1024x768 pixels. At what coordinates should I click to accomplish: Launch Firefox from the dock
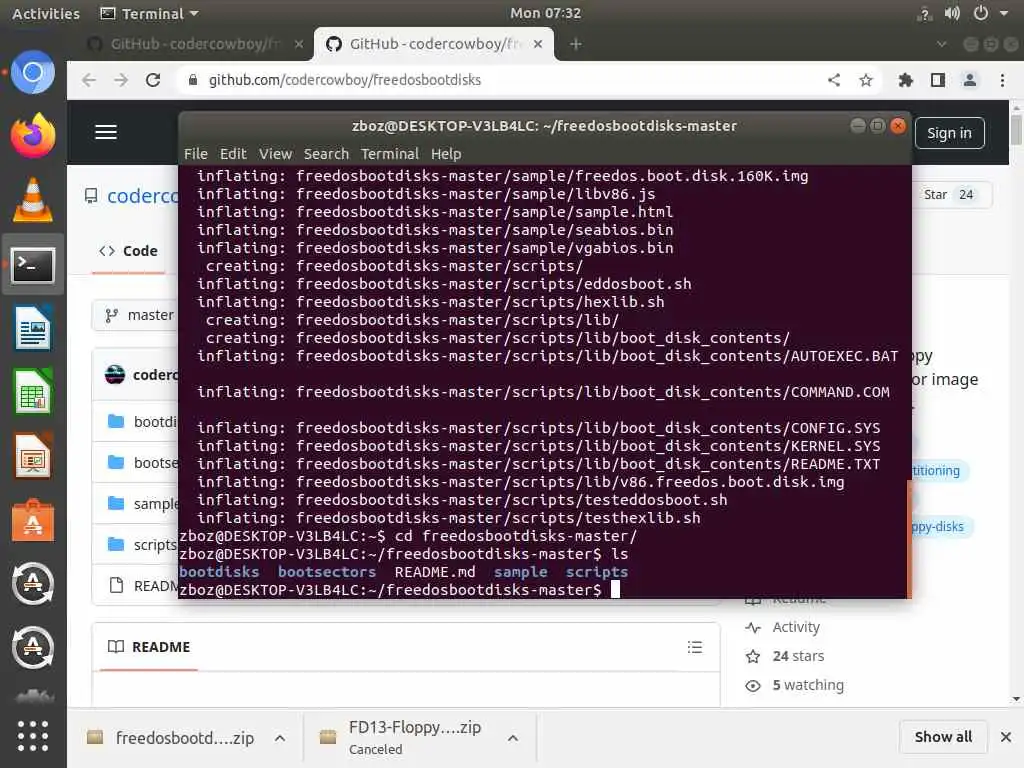[33, 135]
